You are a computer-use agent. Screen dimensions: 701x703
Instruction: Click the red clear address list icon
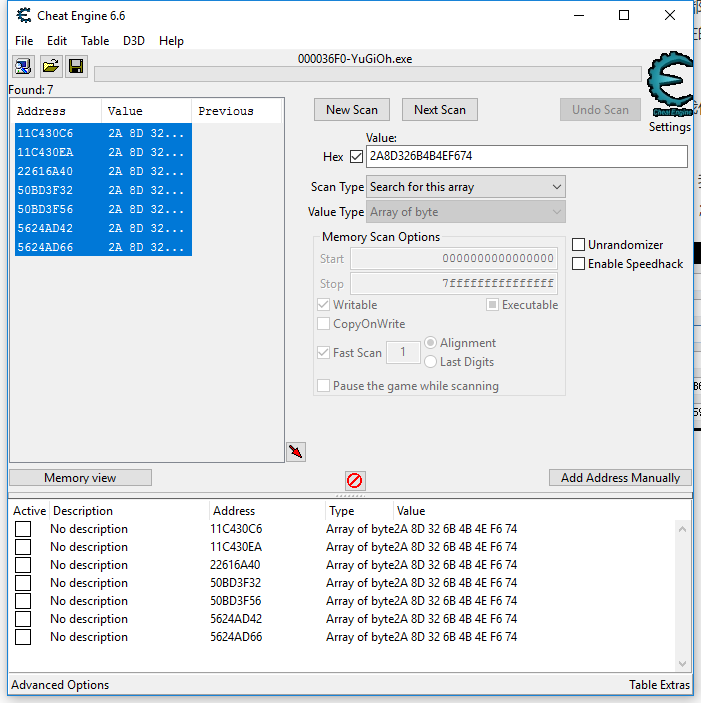(x=355, y=481)
